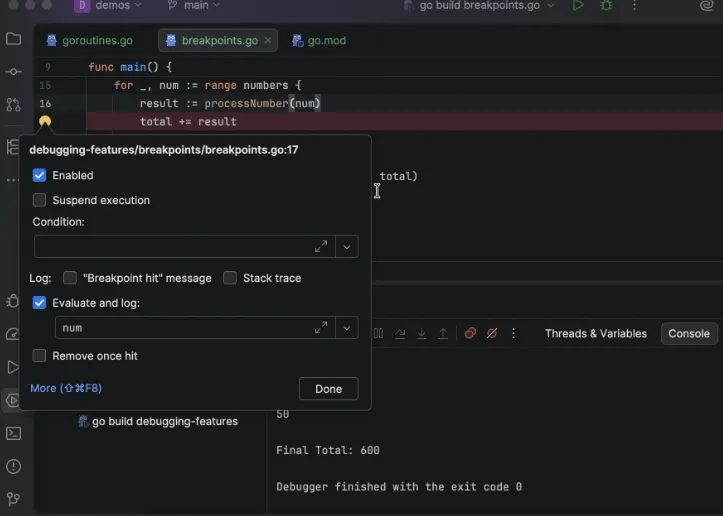Open the run configuration dropdown
Viewport: 723px width, 516px height.
[x=479, y=6]
